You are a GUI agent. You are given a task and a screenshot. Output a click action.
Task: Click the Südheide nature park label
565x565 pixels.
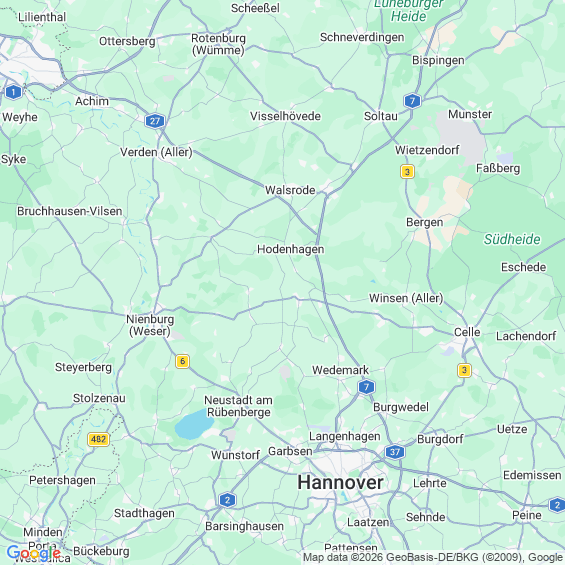coord(512,239)
